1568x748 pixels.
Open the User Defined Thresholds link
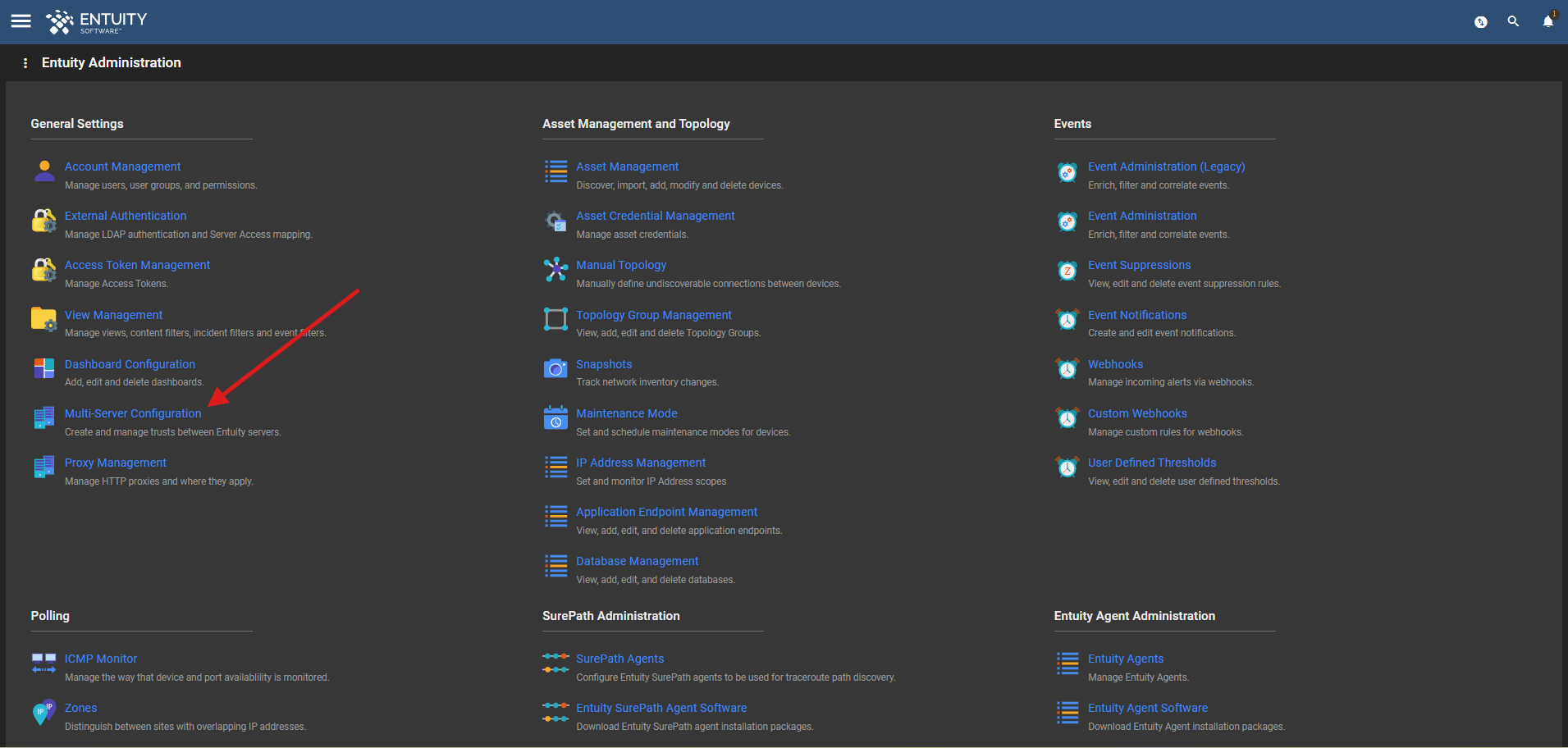1152,463
